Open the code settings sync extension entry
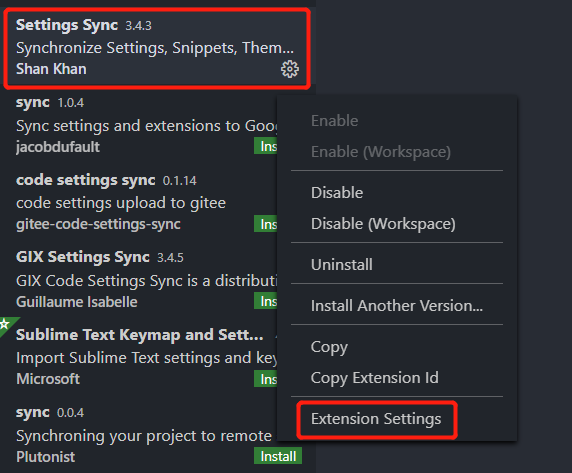 tap(139, 203)
